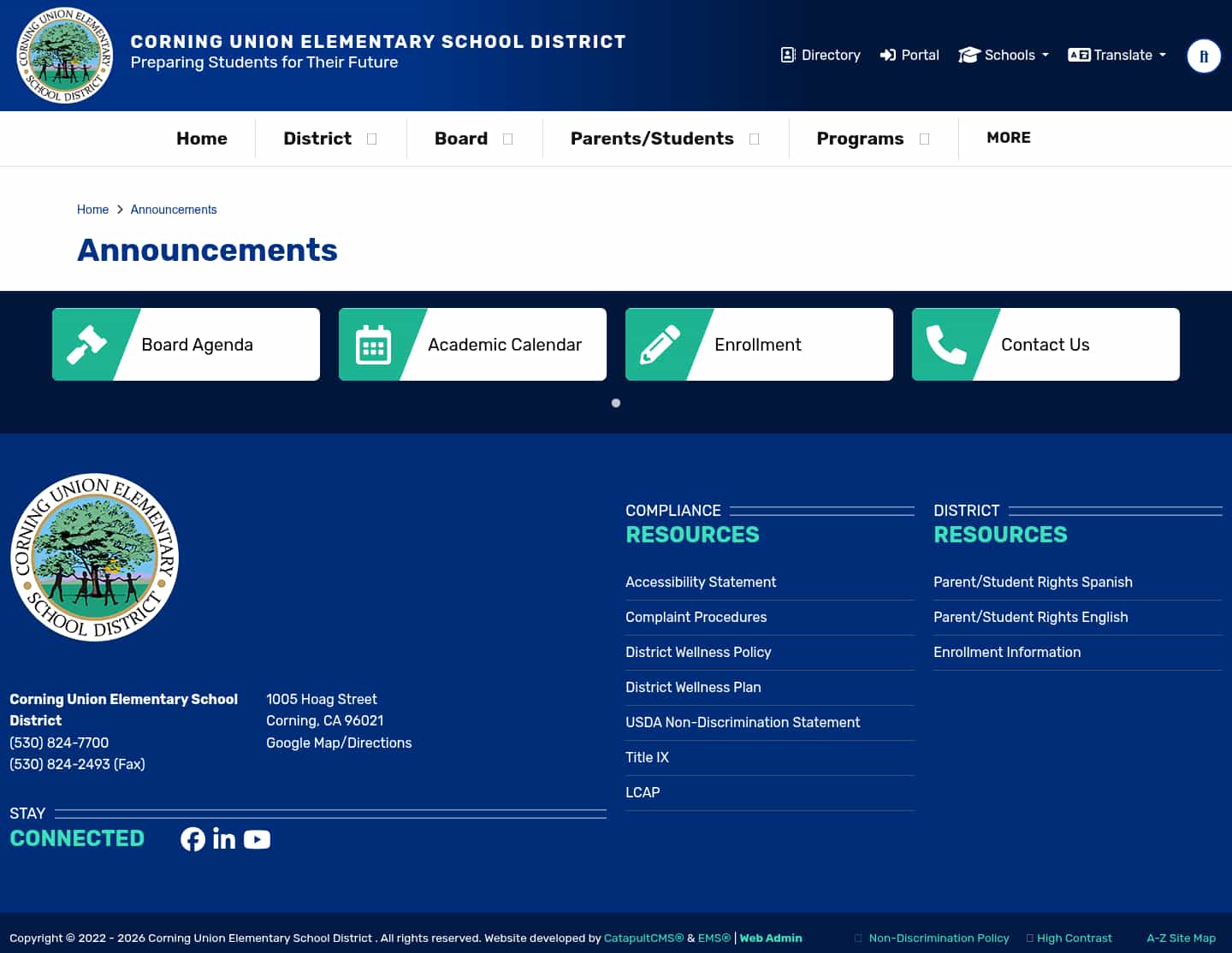Open the District Wellness Policy link
This screenshot has width=1232, height=953.
(698, 652)
